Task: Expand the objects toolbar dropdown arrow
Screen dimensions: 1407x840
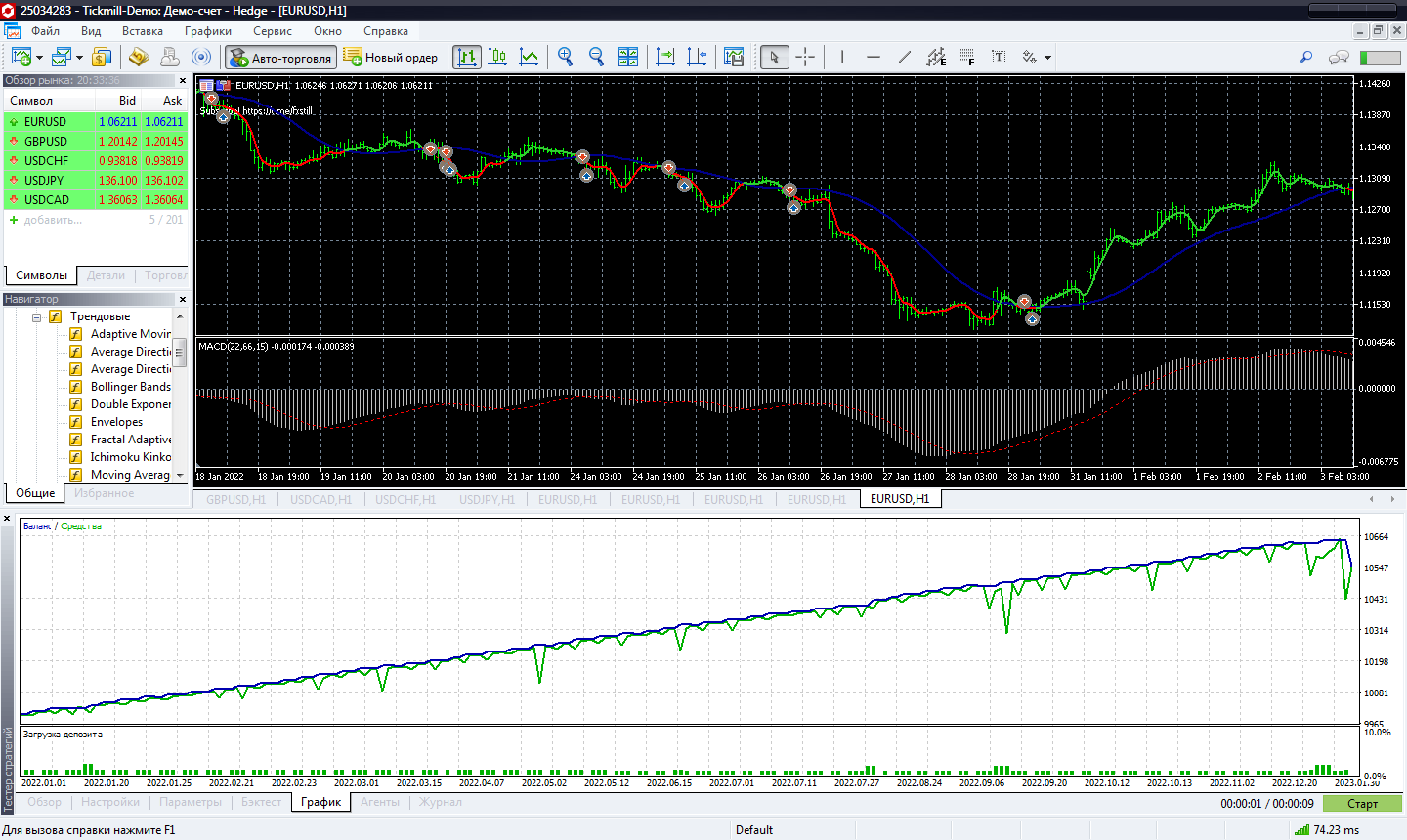Action: (x=1047, y=58)
